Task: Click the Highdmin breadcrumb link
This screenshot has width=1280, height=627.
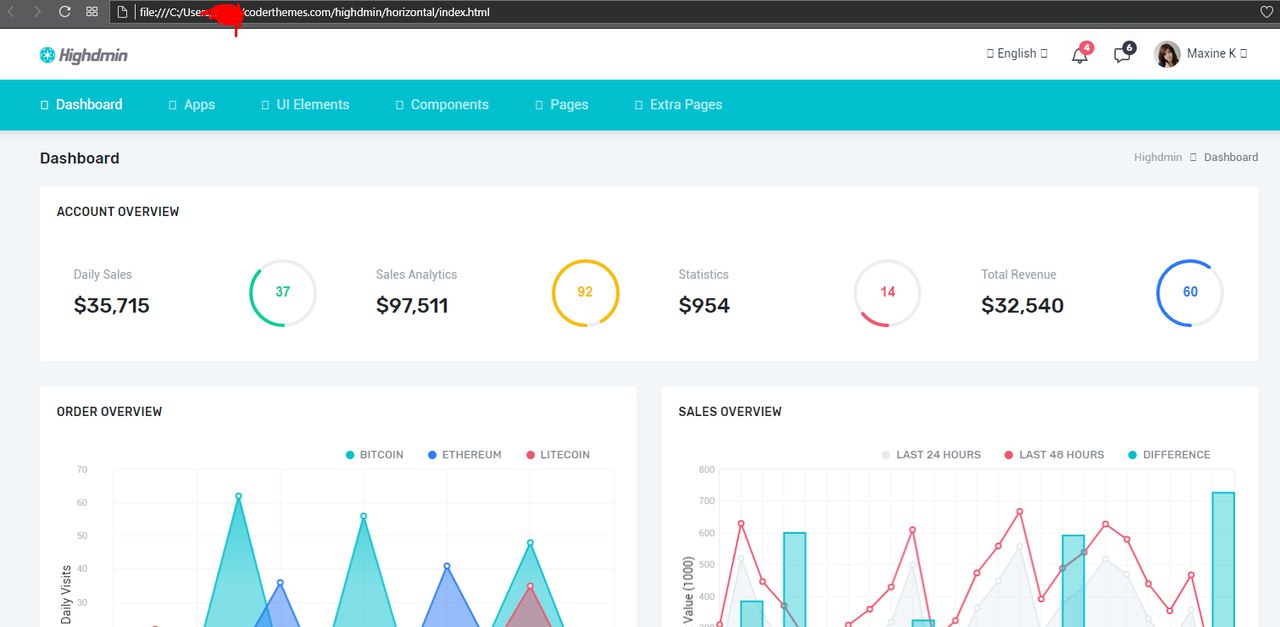Action: pos(1158,157)
